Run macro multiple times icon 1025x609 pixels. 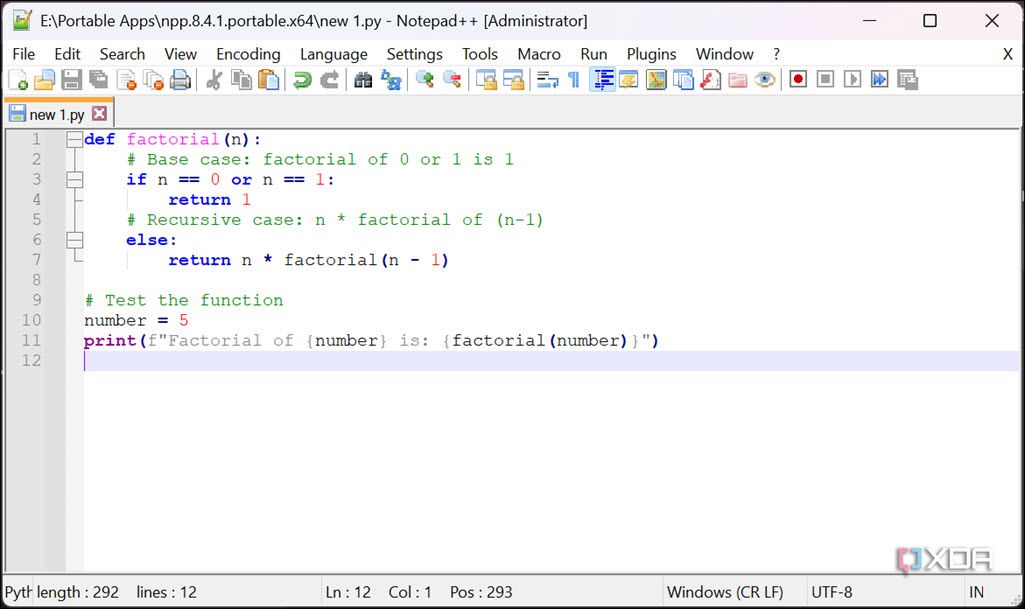click(x=880, y=80)
